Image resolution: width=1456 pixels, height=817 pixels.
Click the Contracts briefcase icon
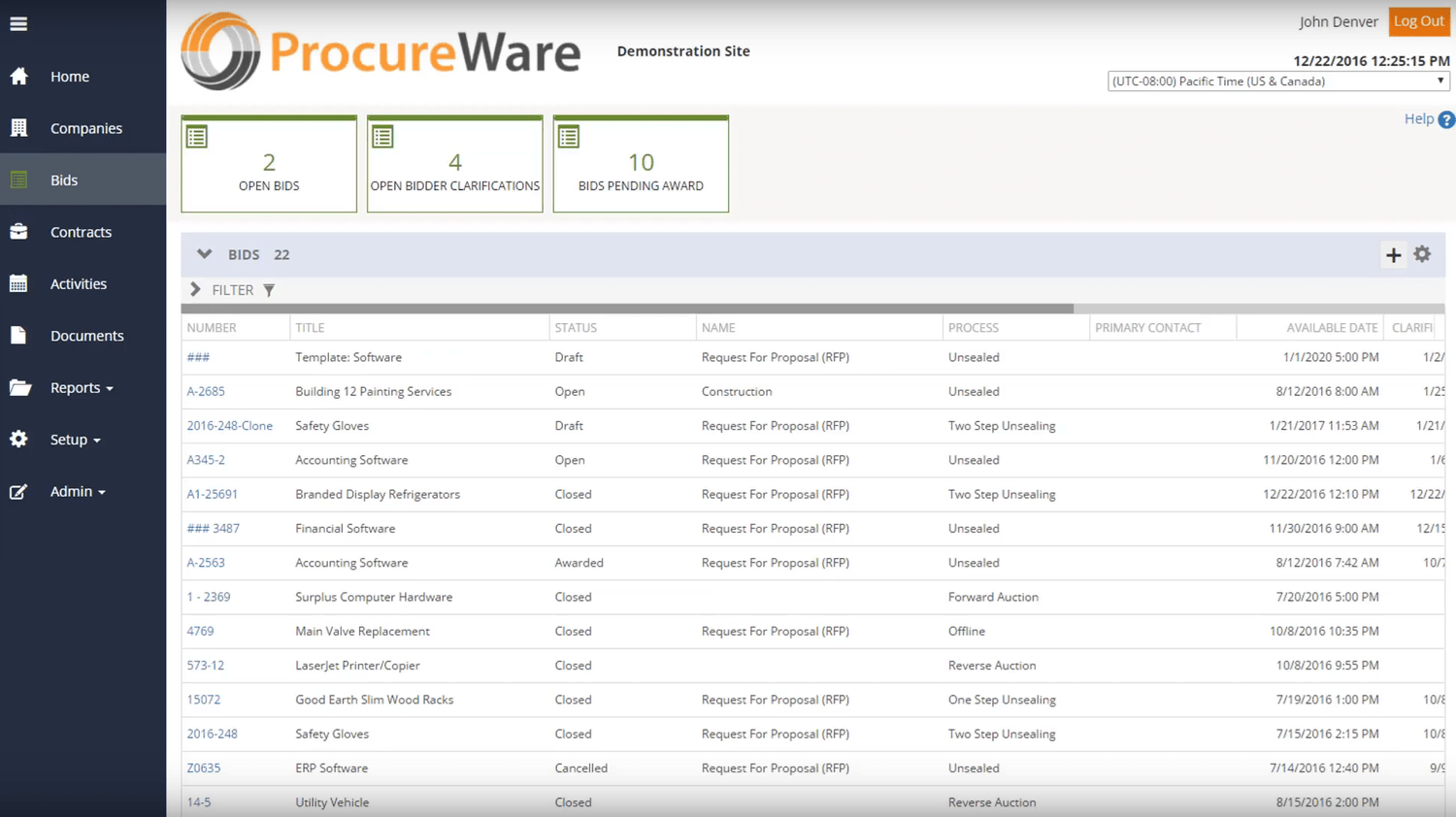[x=18, y=231]
